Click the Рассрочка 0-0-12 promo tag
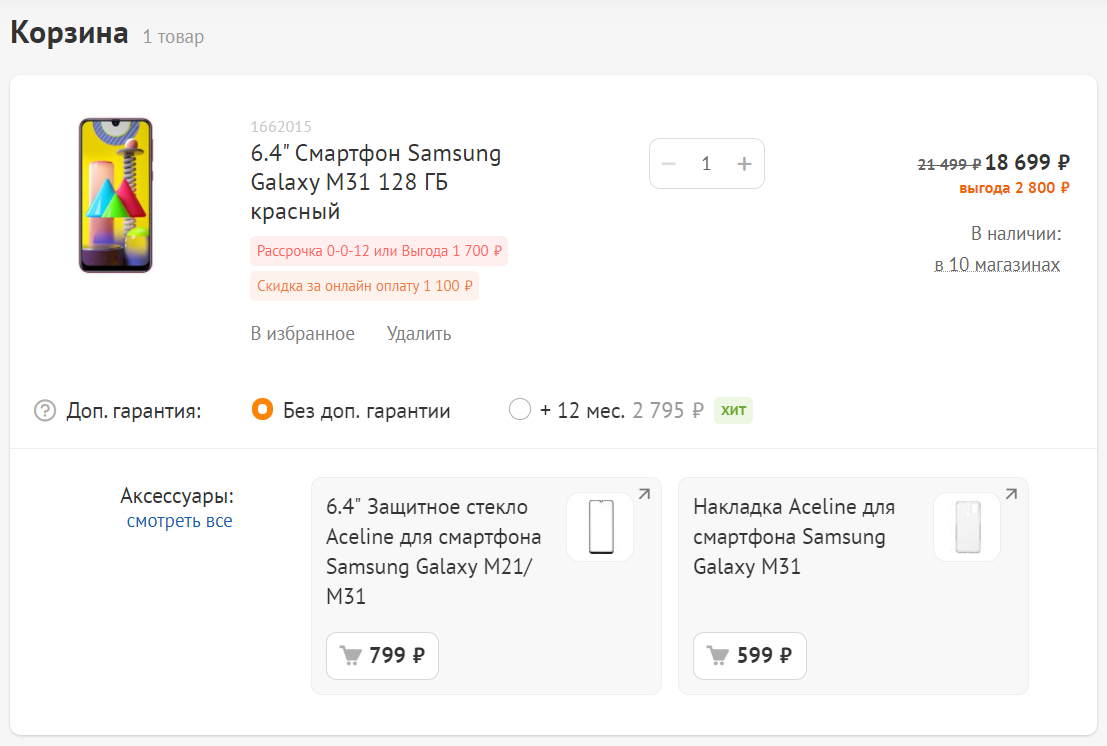The height and width of the screenshot is (746, 1107). [x=379, y=251]
